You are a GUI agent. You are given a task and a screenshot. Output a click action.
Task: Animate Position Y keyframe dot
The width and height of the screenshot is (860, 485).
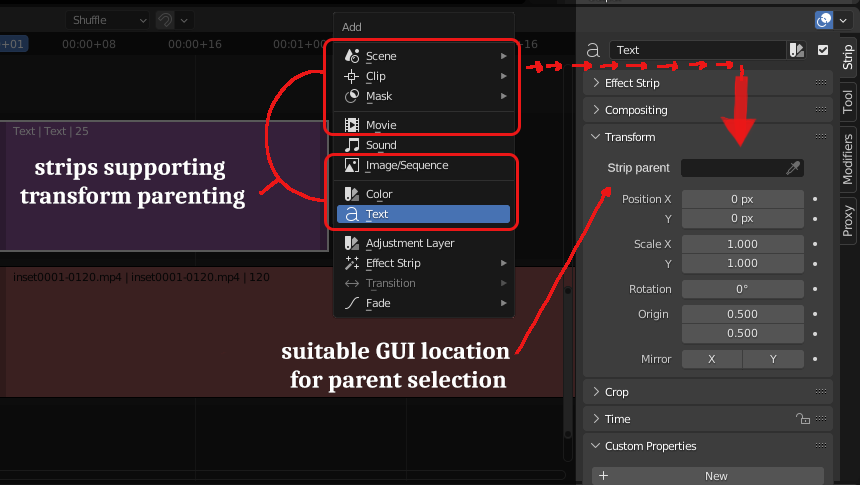pyautogui.click(x=815, y=219)
